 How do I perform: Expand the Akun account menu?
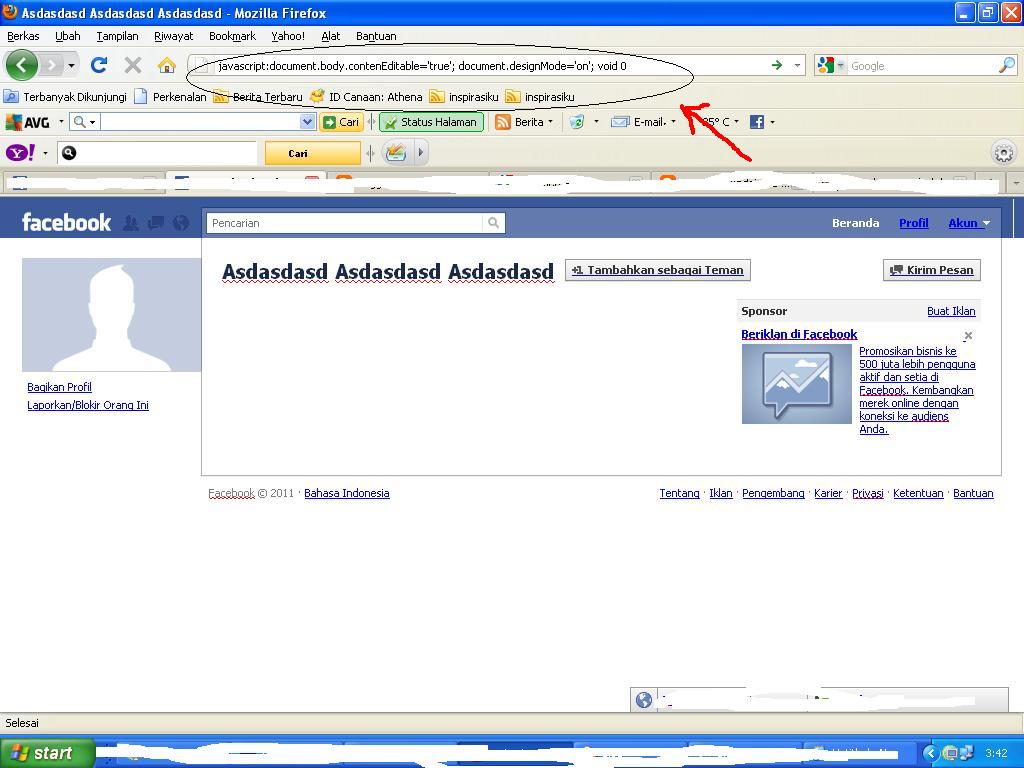pos(969,223)
